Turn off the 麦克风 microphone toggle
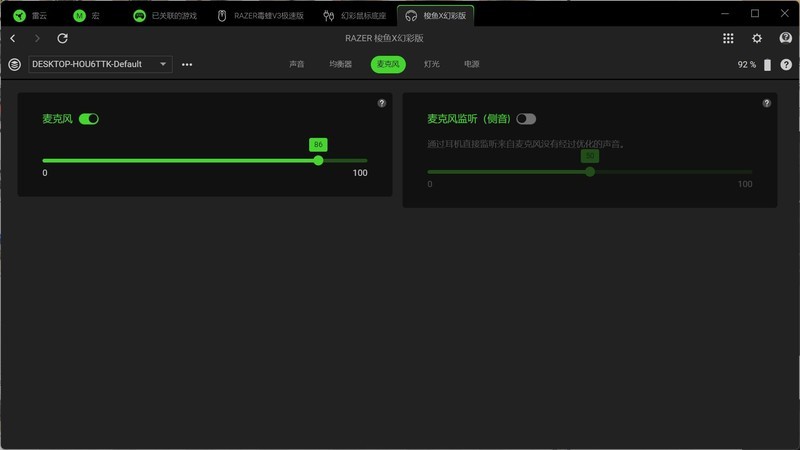 pos(89,119)
